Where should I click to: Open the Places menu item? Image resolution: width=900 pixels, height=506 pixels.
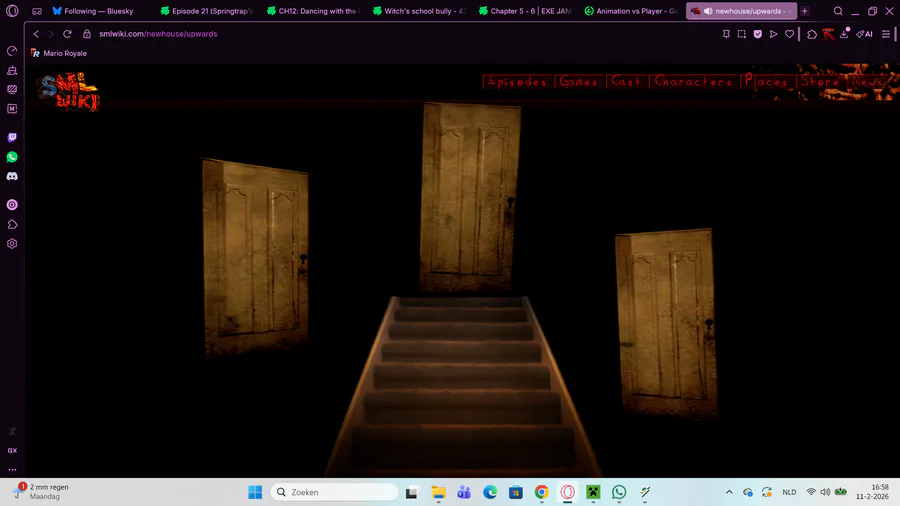766,81
